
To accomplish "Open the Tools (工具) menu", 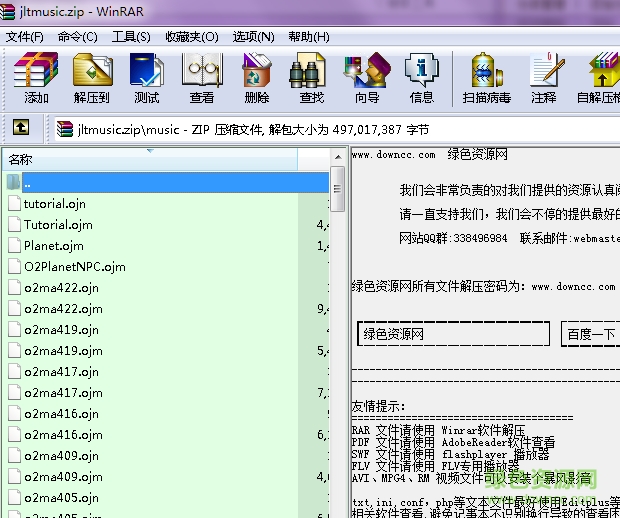I will [x=131, y=37].
